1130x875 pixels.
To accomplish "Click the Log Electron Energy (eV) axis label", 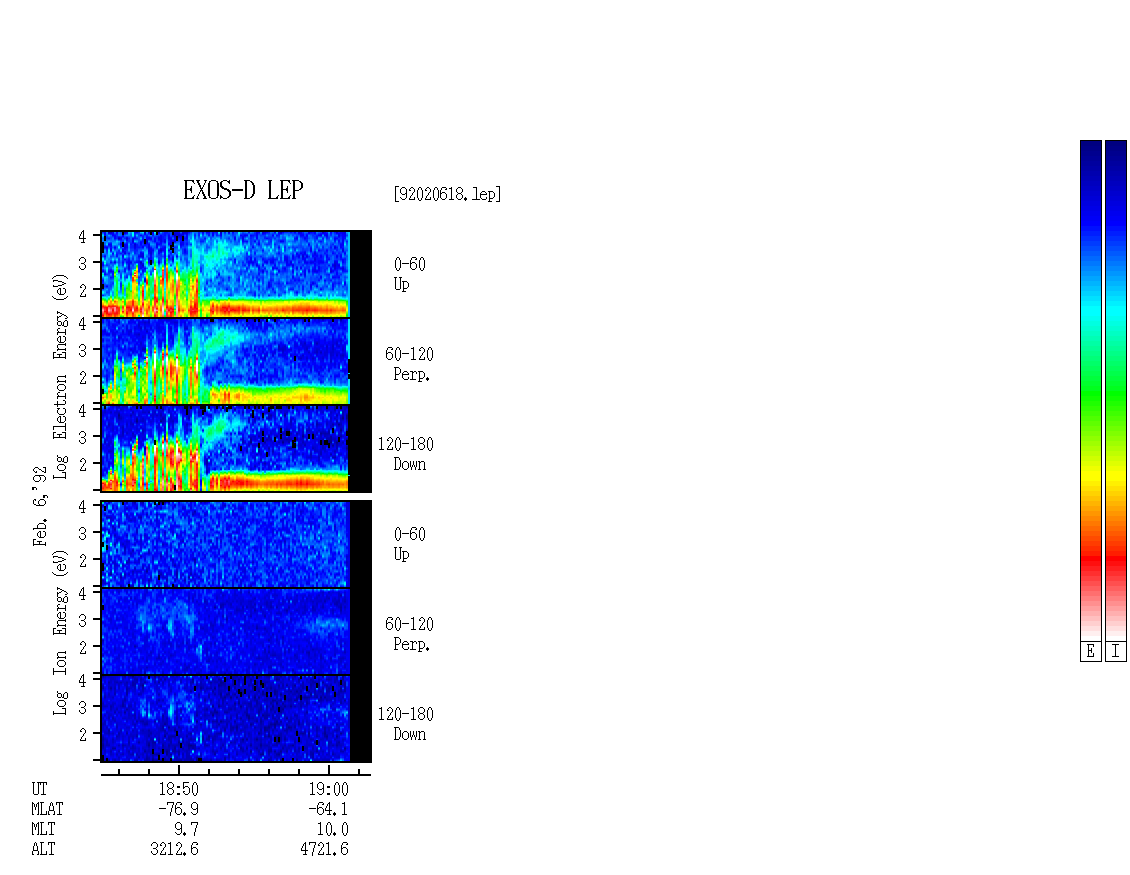I will (x=60, y=376).
